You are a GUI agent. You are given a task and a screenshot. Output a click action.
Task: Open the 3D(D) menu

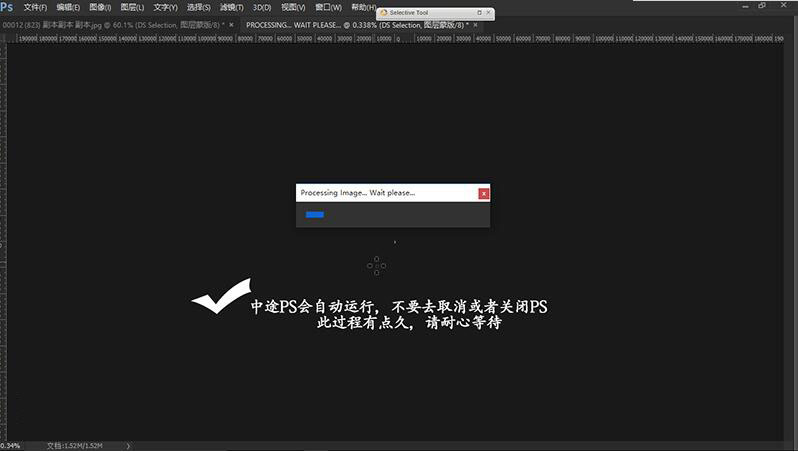pyautogui.click(x=262, y=8)
